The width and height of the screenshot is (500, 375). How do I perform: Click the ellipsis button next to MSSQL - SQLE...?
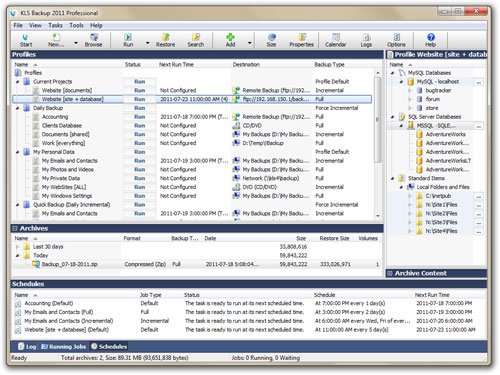click(x=479, y=126)
